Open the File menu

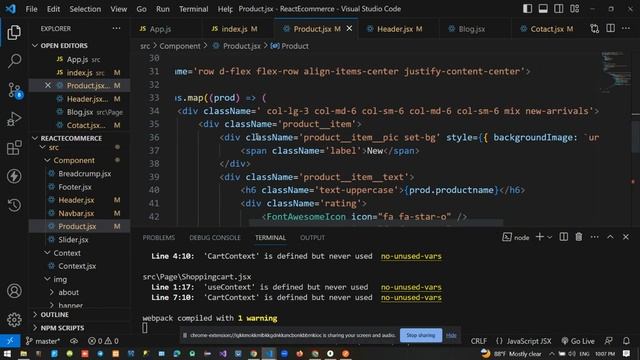(x=31, y=9)
